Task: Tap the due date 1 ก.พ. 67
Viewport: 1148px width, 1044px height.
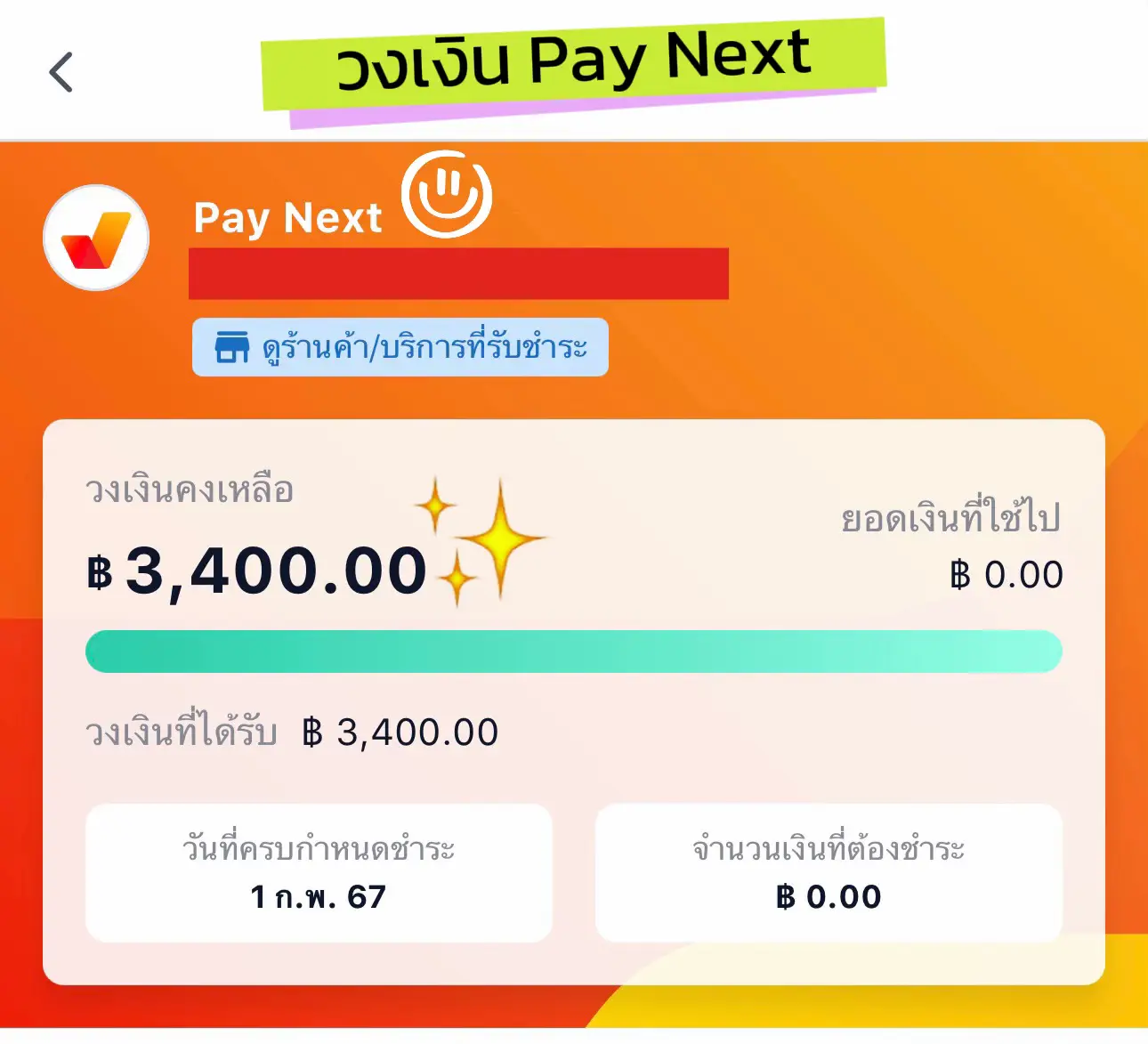Action: (320, 898)
